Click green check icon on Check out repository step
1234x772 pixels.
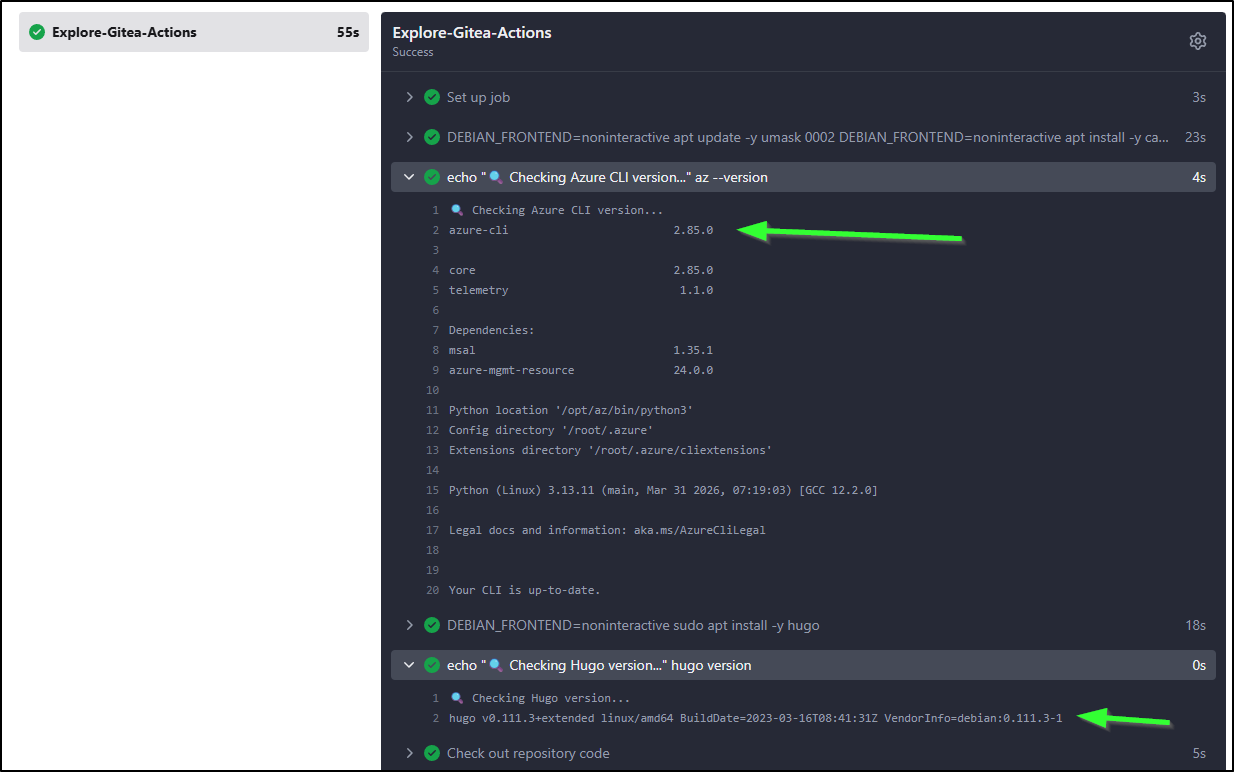[x=432, y=753]
